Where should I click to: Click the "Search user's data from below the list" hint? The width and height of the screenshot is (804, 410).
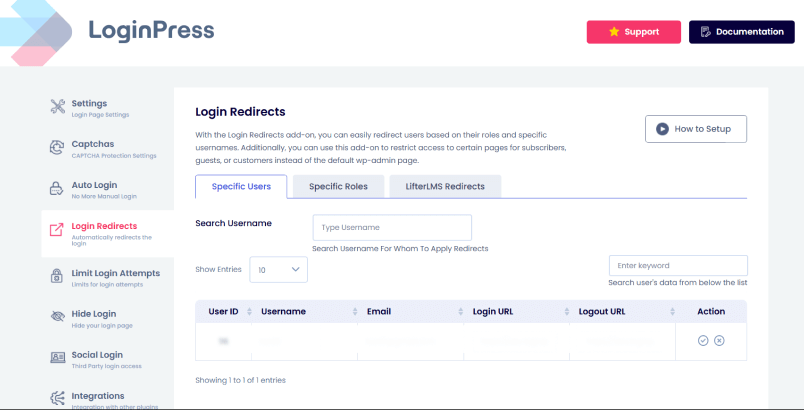tap(677, 282)
